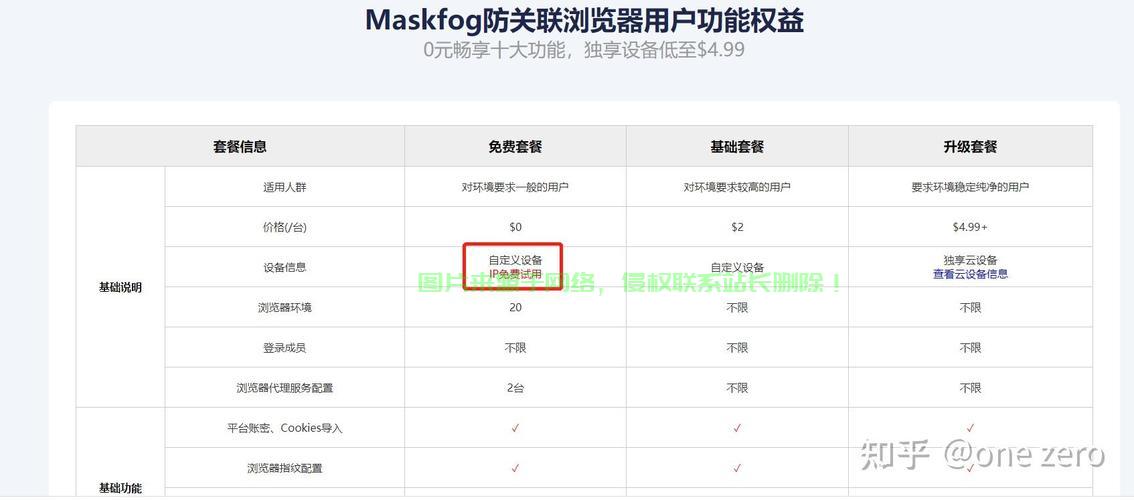
Task: Click the 独享云设备 cell text
Action: [x=970, y=260]
